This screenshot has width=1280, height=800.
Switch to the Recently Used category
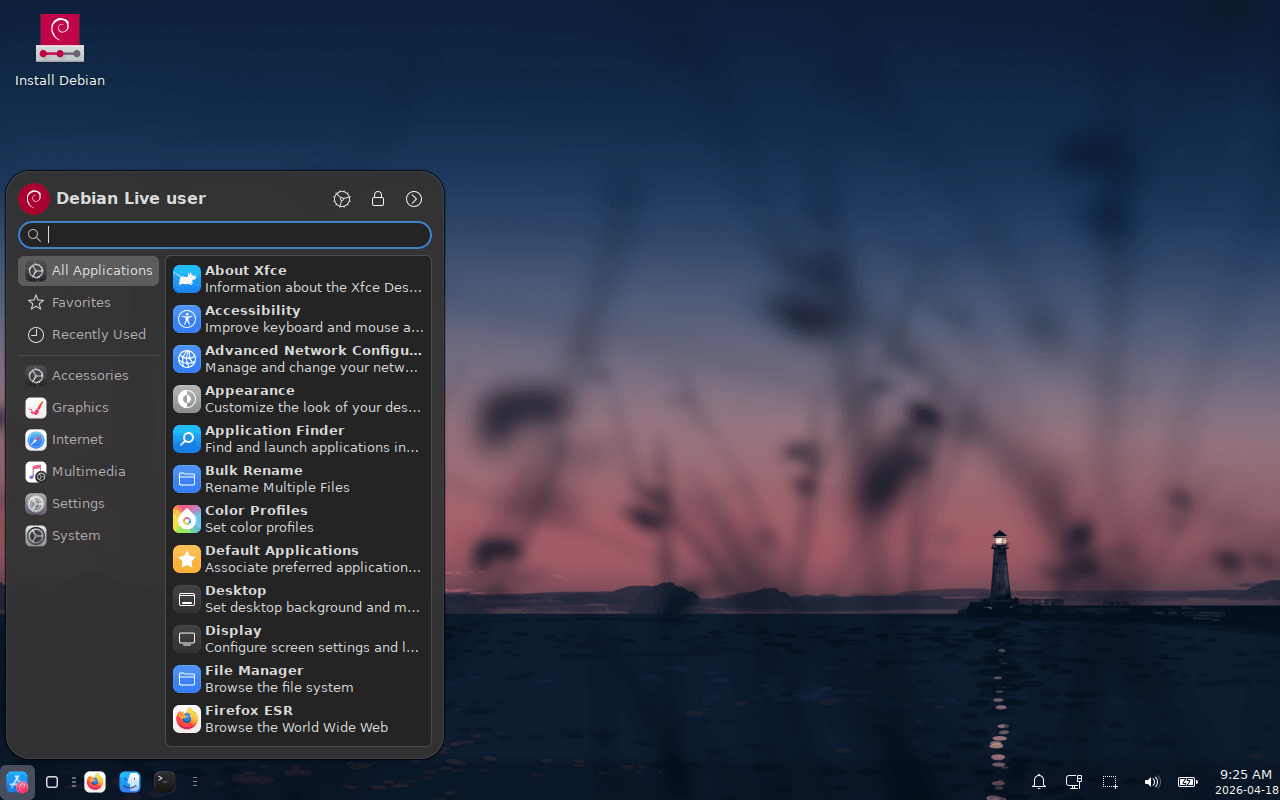(x=98, y=334)
